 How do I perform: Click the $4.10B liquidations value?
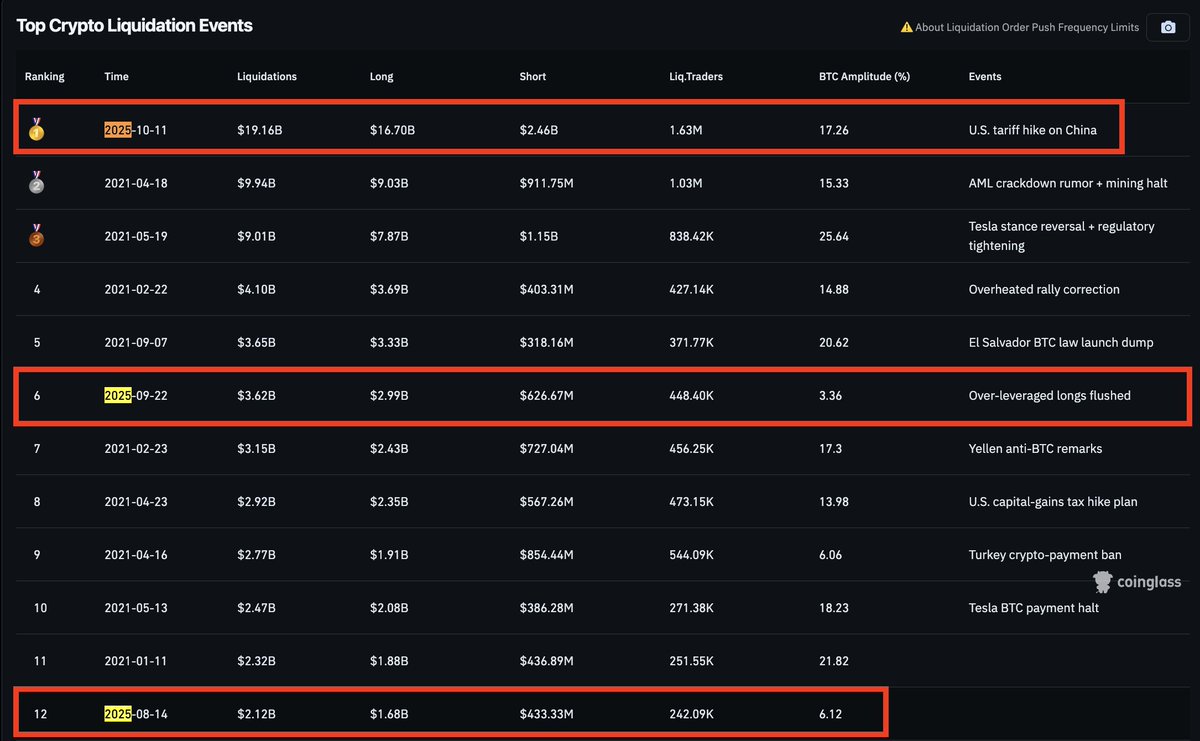[256, 289]
